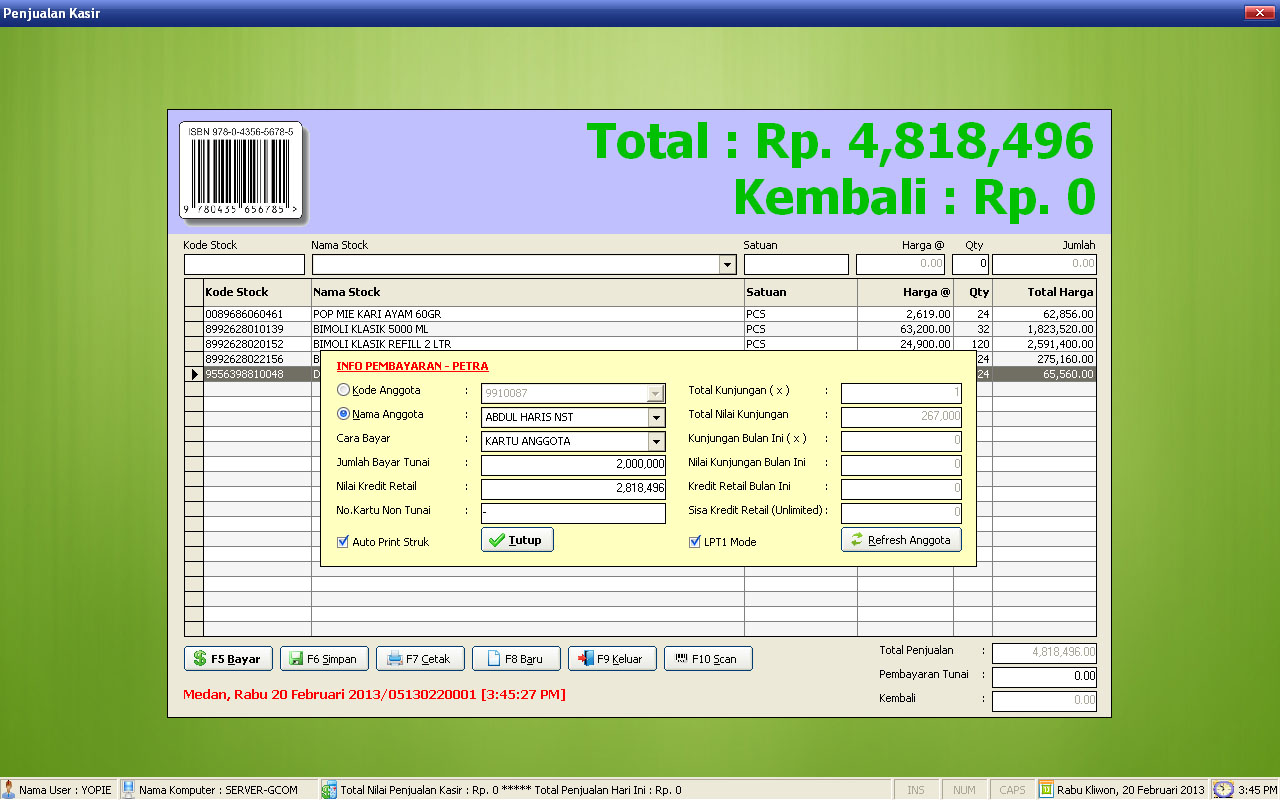Open the F10 Scan barcode function
This screenshot has width=1280, height=800.
coord(707,659)
